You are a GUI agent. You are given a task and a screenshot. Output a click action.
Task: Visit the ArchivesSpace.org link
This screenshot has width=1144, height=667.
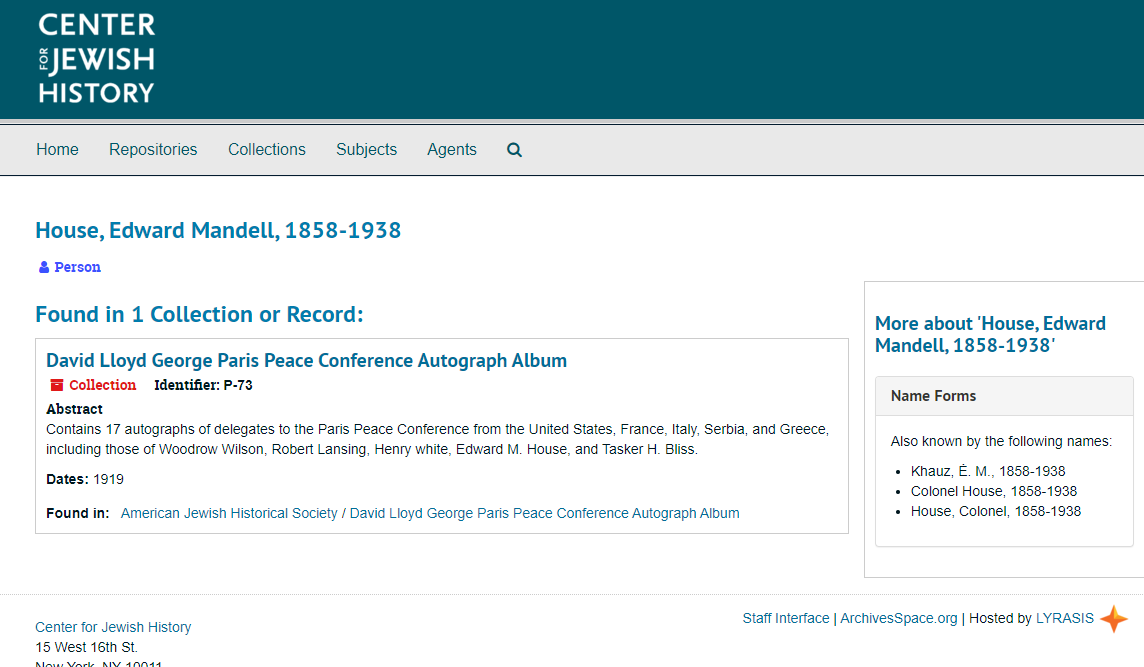click(899, 618)
